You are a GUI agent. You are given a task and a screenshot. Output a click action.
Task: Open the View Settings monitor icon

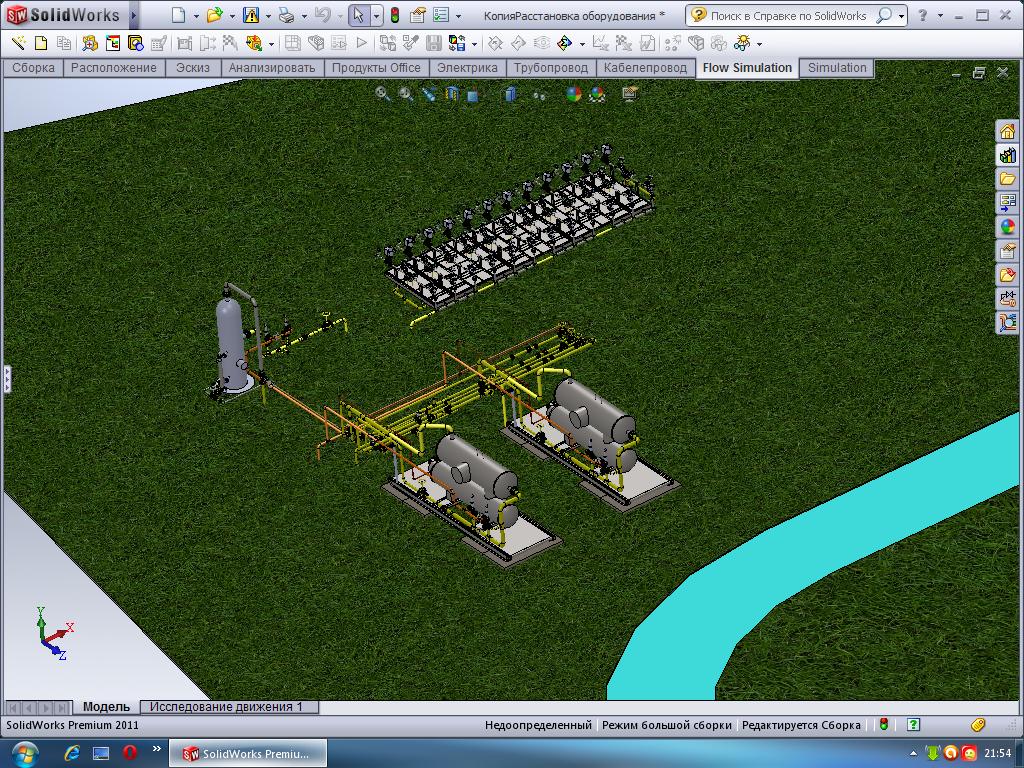coord(630,94)
